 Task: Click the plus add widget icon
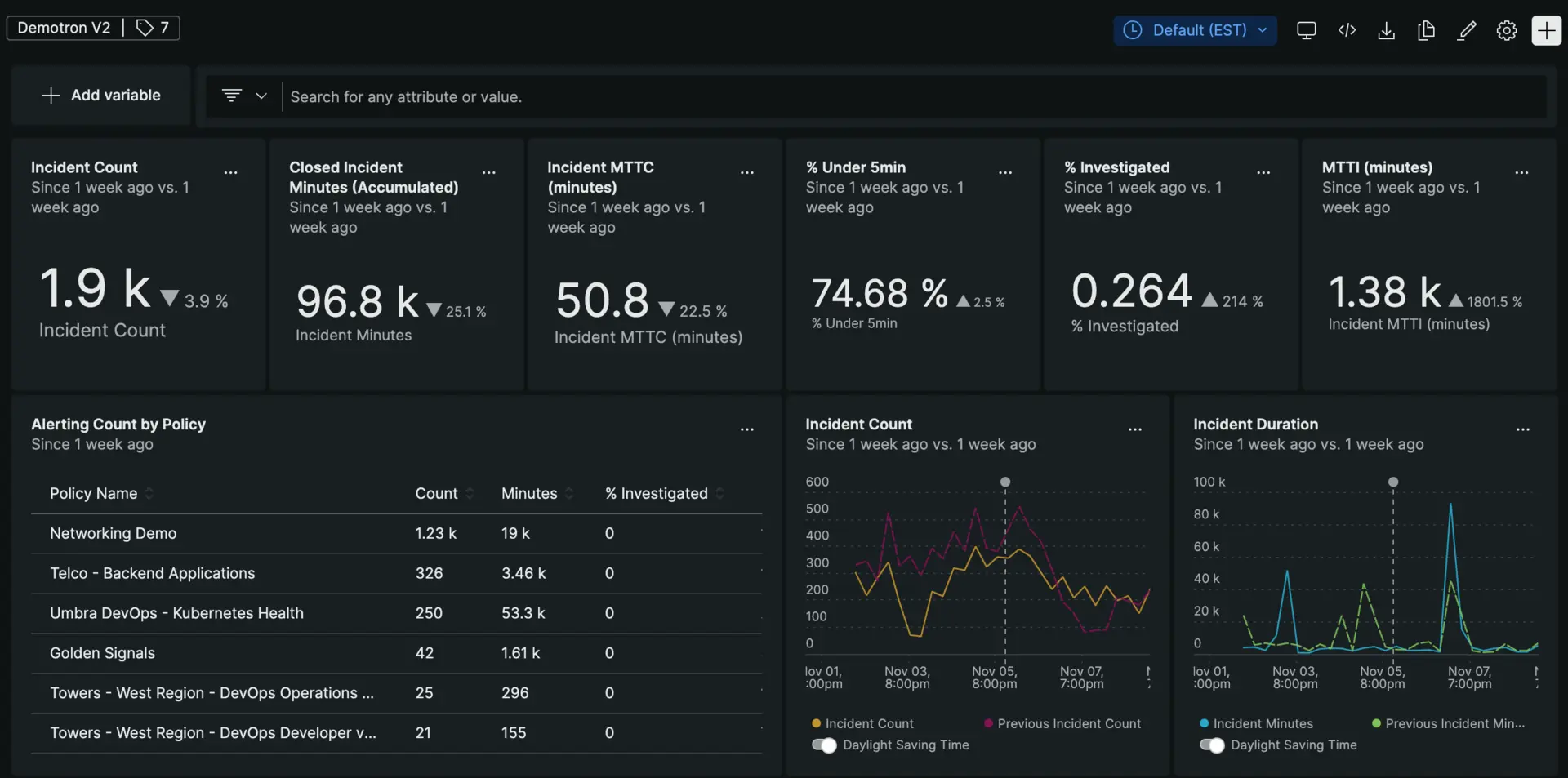pyautogui.click(x=1546, y=31)
